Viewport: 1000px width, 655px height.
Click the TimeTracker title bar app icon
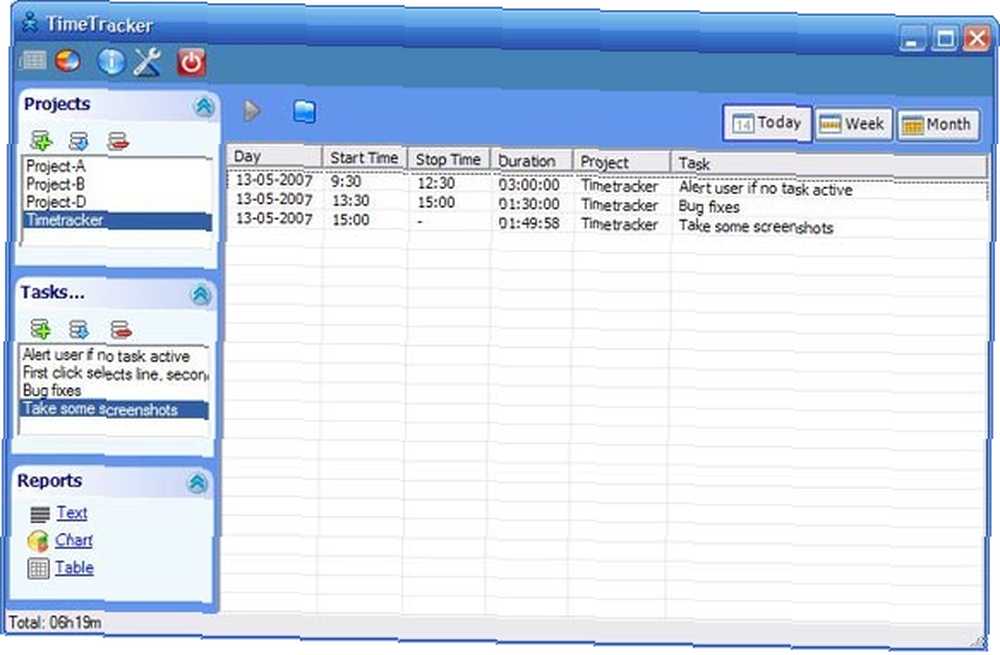(29, 22)
